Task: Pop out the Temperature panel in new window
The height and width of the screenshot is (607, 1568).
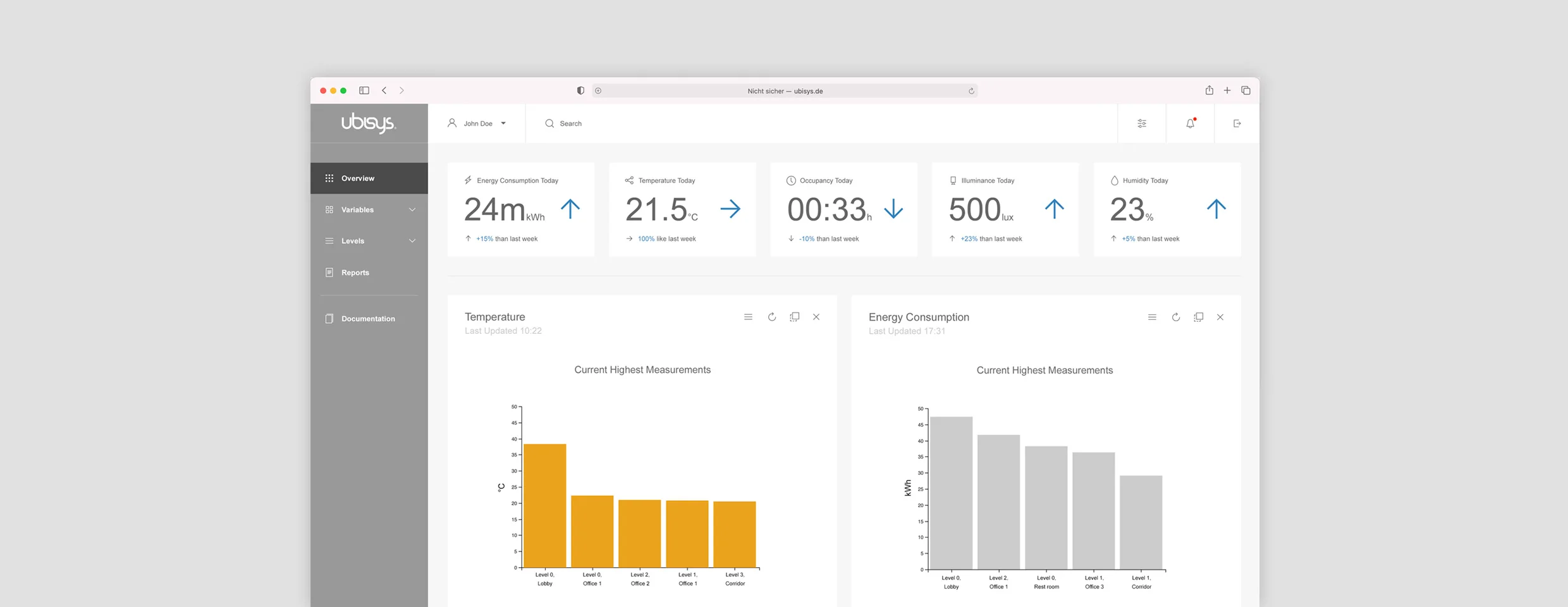Action: click(795, 317)
